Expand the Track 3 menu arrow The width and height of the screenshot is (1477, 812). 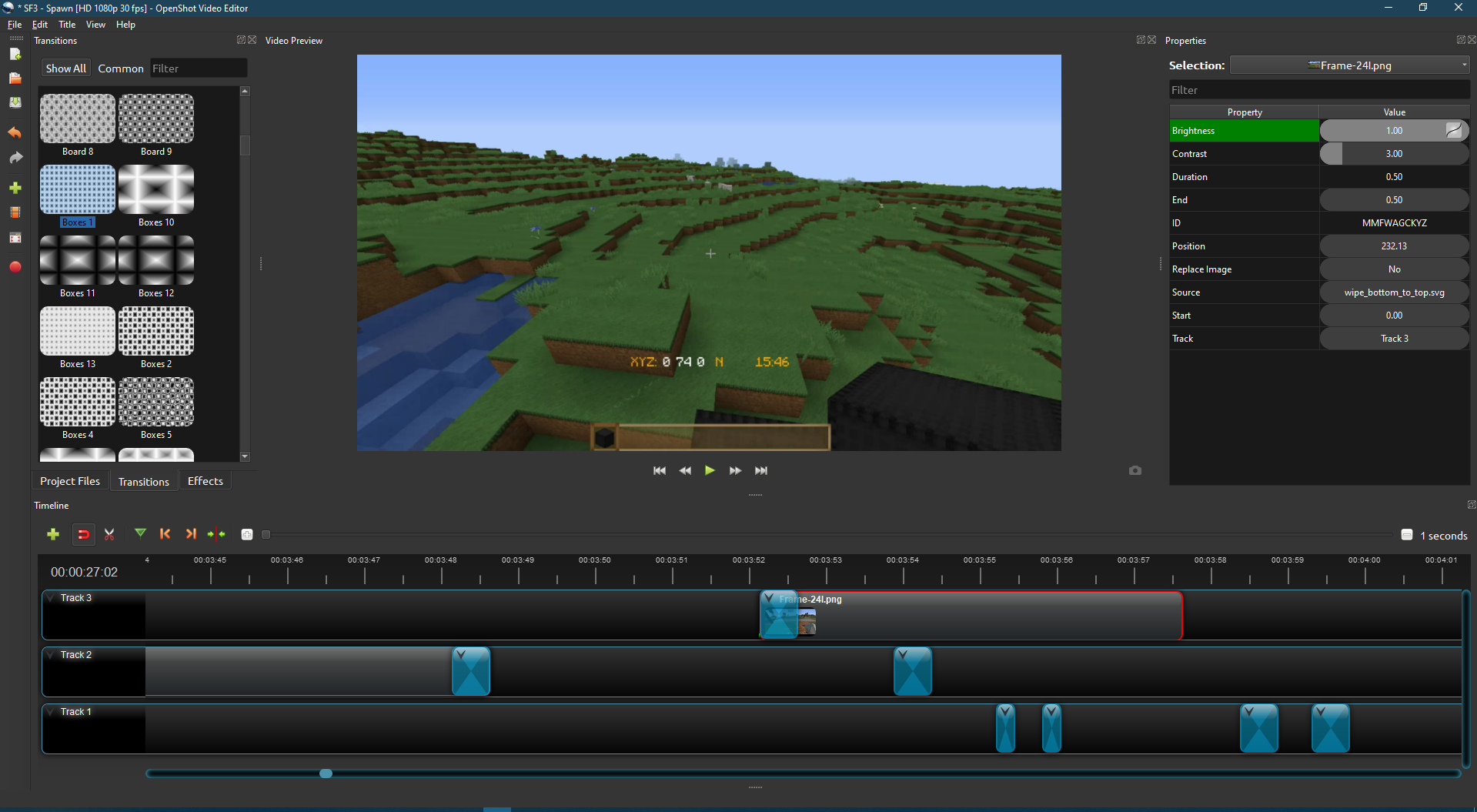tap(52, 598)
